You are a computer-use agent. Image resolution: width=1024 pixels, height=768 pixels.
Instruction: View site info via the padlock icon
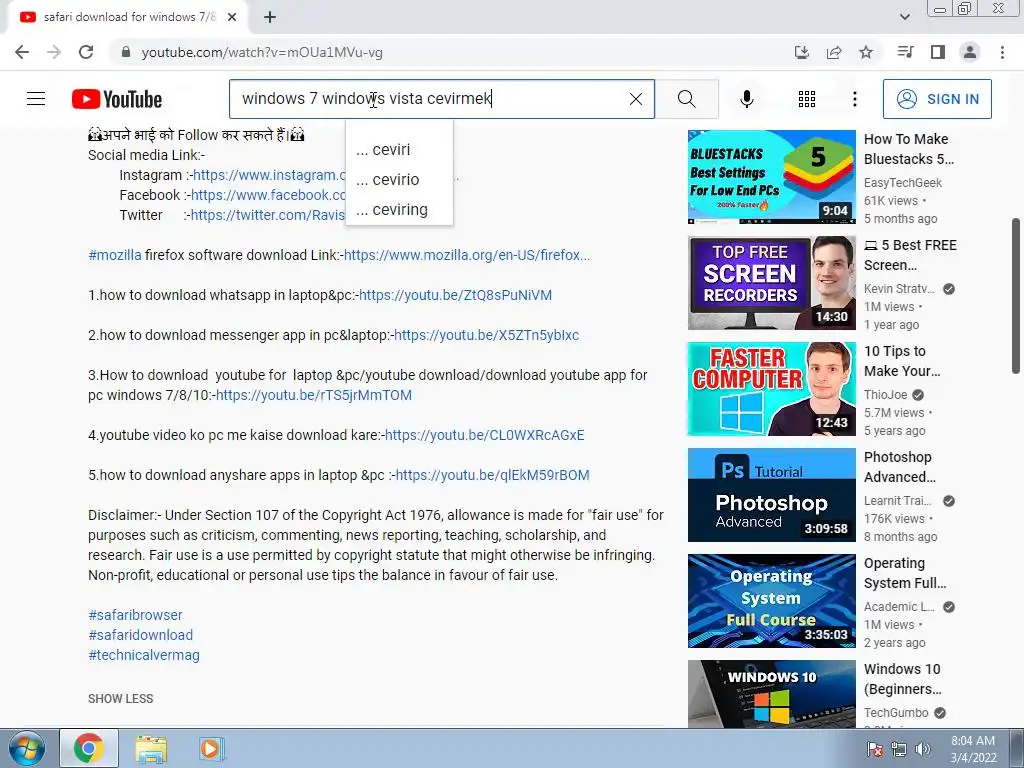click(x=126, y=52)
